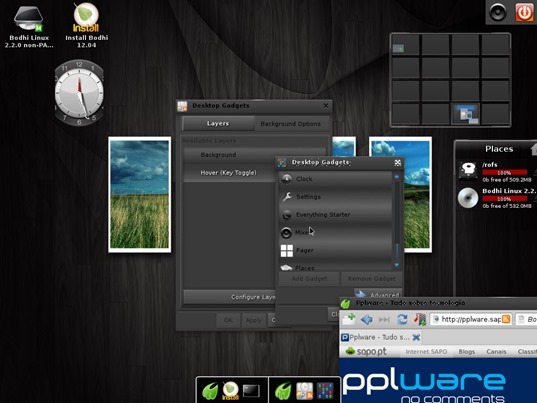Image resolution: width=537 pixels, height=403 pixels.
Task: Click the Apply button in Desktop Gadgets
Action: click(x=253, y=320)
